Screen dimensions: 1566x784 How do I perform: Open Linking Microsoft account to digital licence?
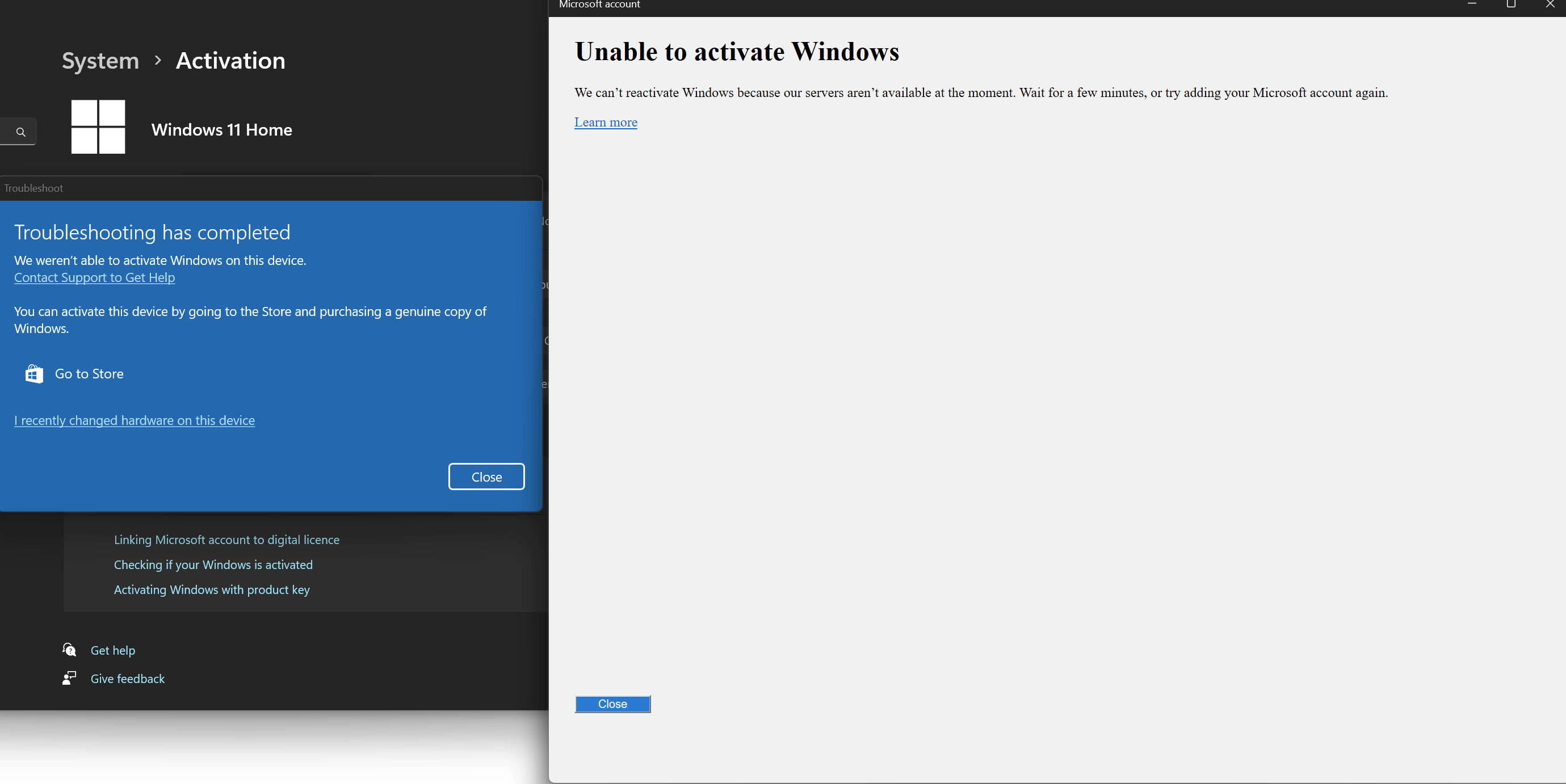click(226, 539)
